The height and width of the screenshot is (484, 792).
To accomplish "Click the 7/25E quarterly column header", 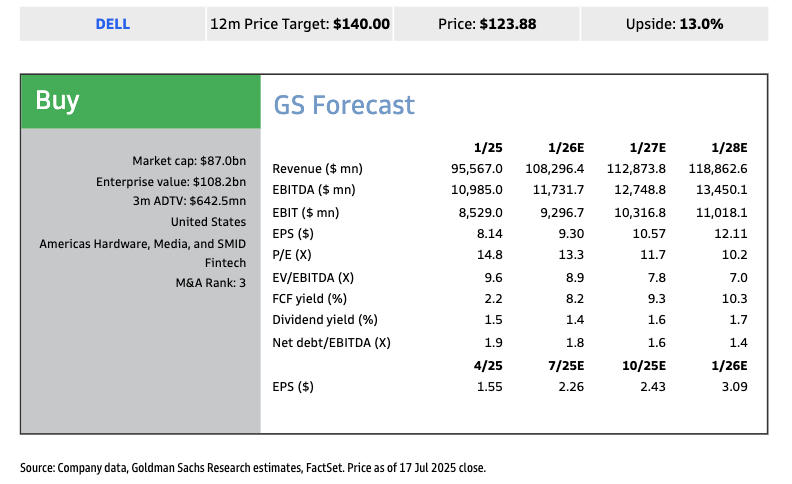I will [566, 366].
